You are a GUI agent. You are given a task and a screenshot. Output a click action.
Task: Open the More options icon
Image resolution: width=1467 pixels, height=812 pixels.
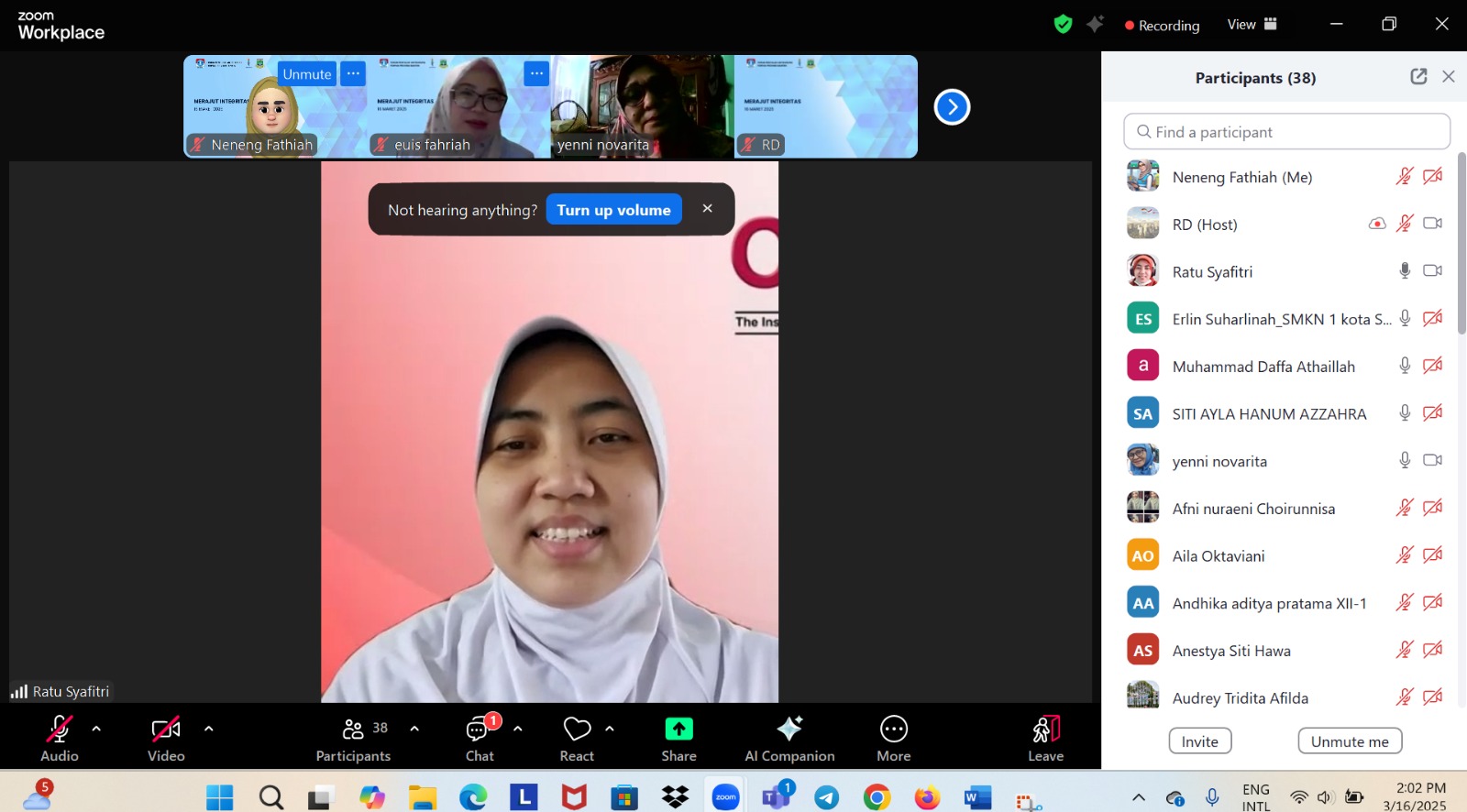click(x=893, y=730)
